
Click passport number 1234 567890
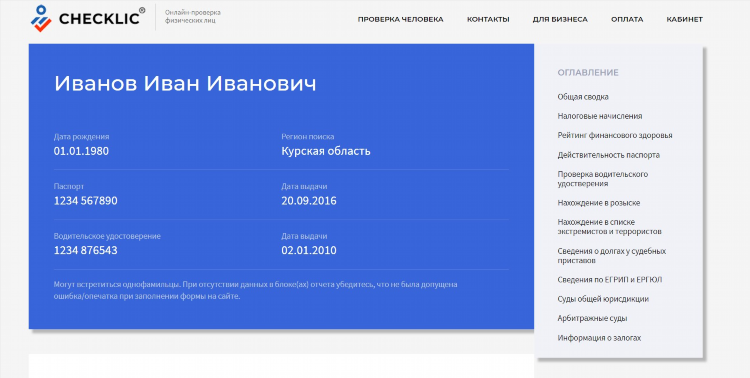(x=86, y=201)
